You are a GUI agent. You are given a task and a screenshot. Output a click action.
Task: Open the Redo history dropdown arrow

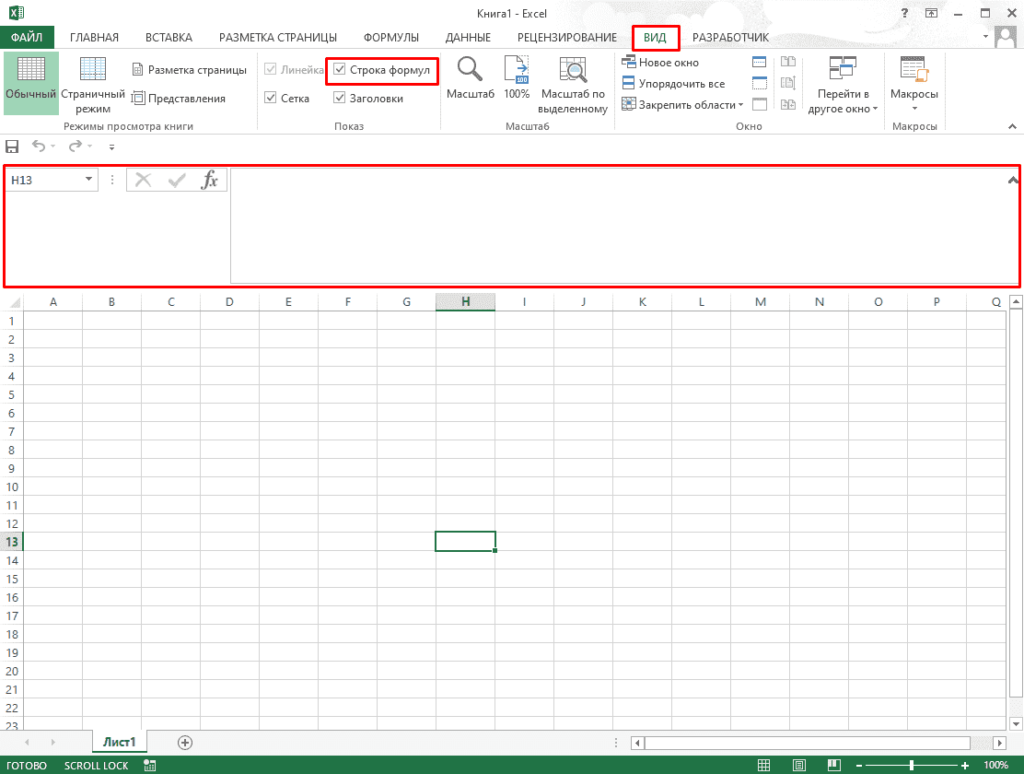point(90,146)
